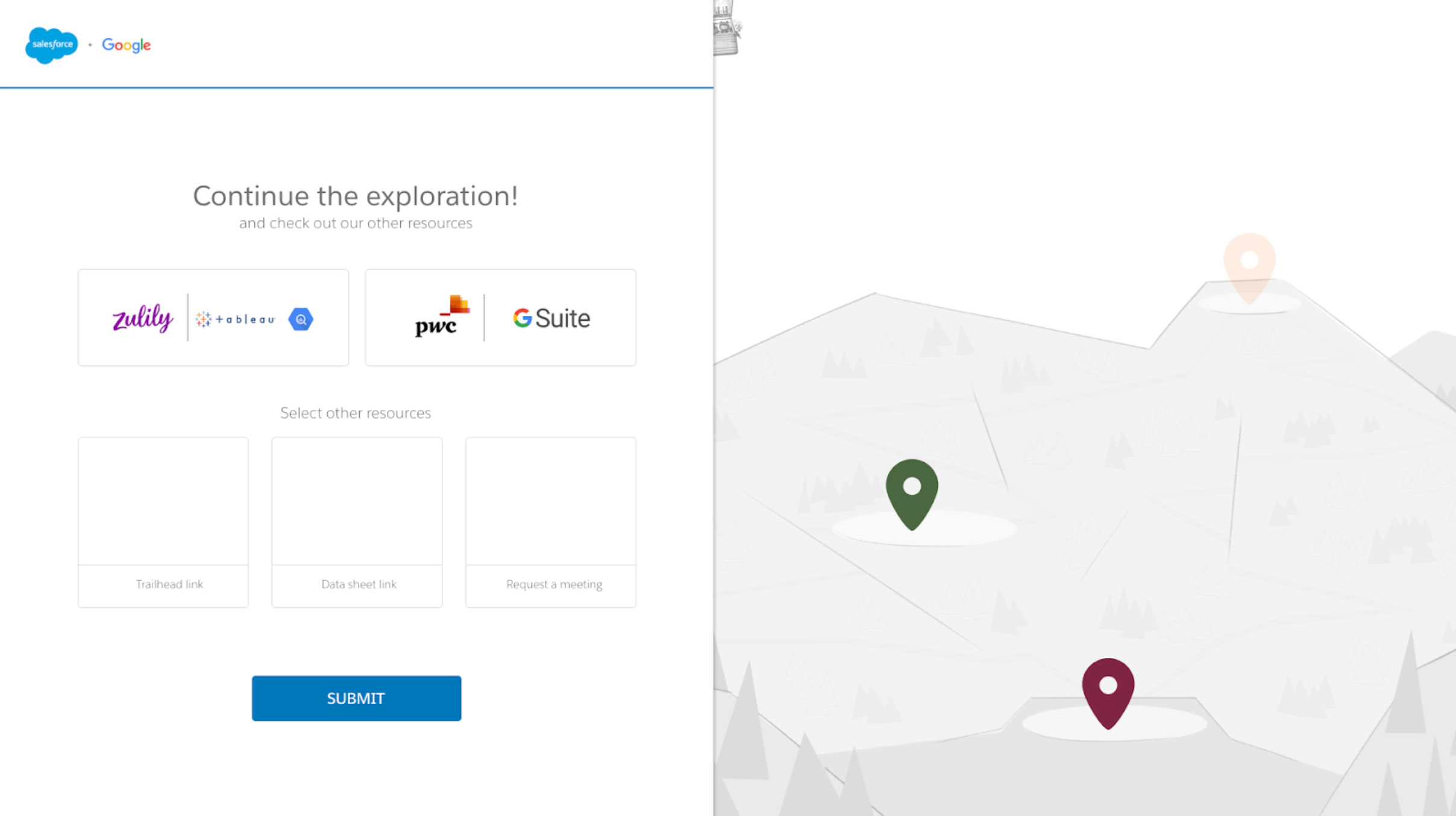Select the Tableau logo
The width and height of the screenshot is (1456, 816).
pyautogui.click(x=236, y=319)
